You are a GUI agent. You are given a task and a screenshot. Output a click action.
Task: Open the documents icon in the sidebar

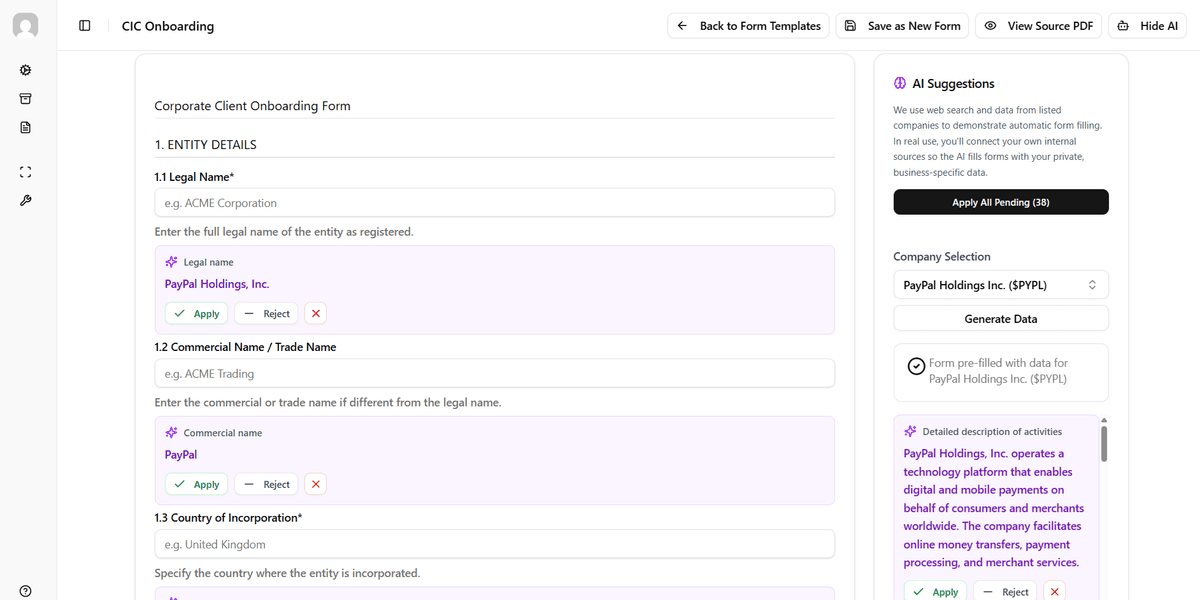pos(25,127)
